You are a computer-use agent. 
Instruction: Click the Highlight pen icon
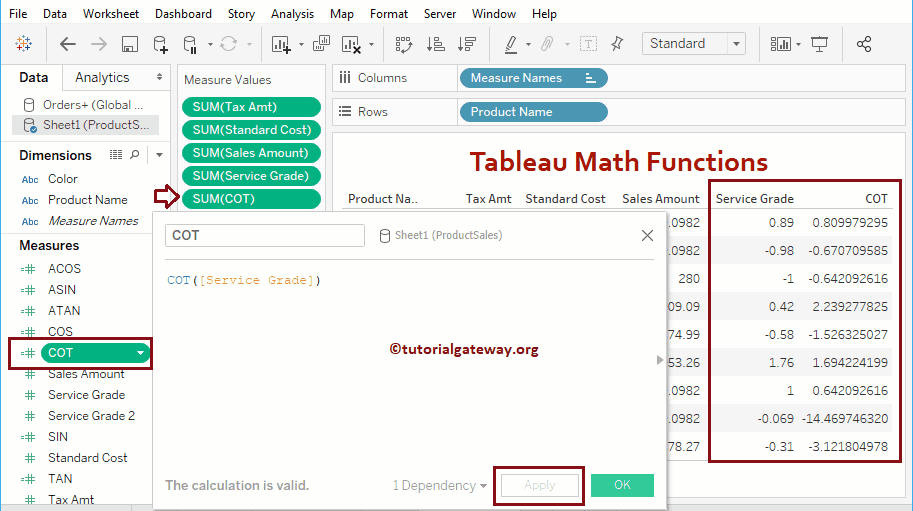pos(511,44)
